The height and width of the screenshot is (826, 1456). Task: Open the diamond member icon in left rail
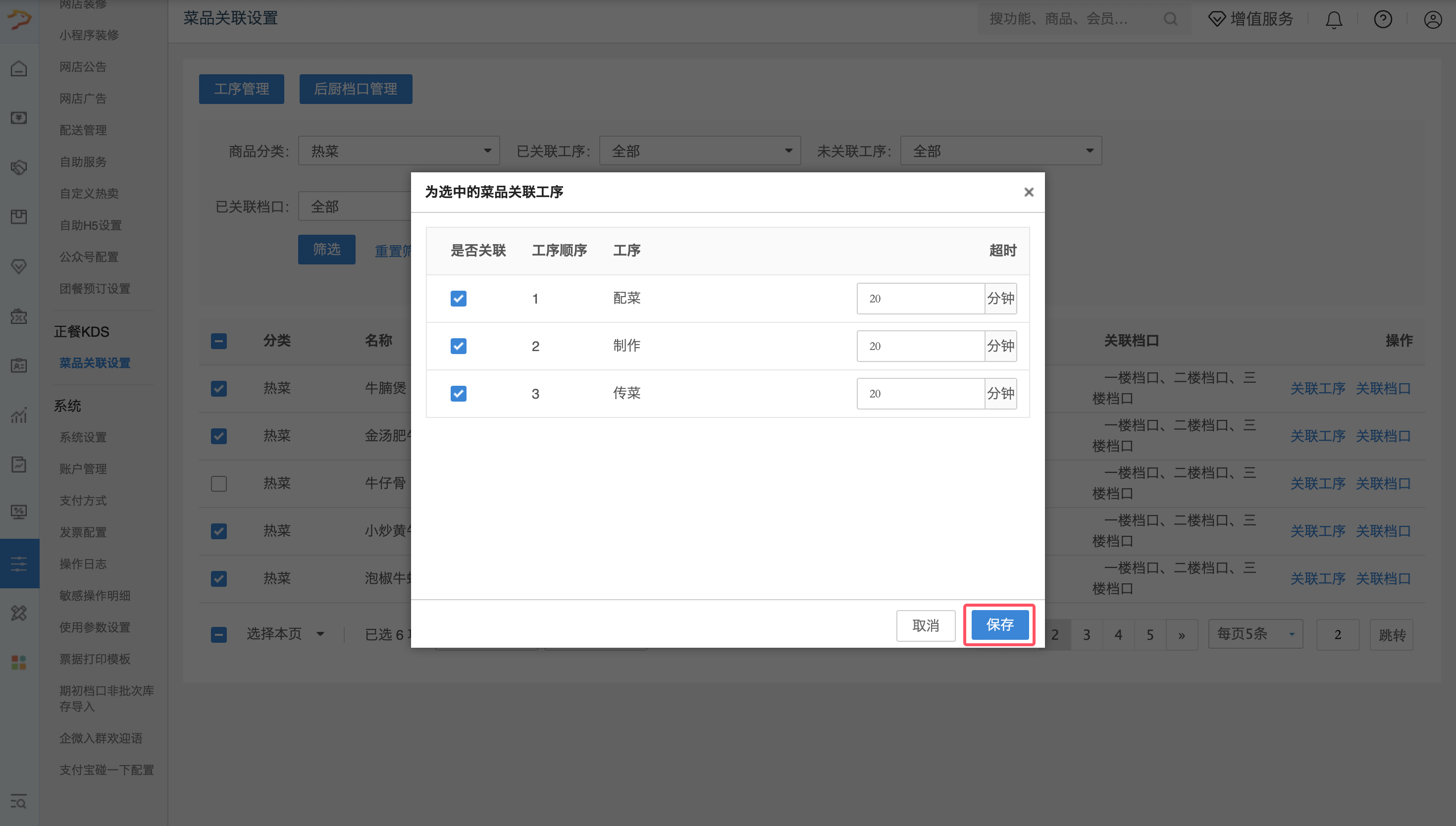coord(19,266)
